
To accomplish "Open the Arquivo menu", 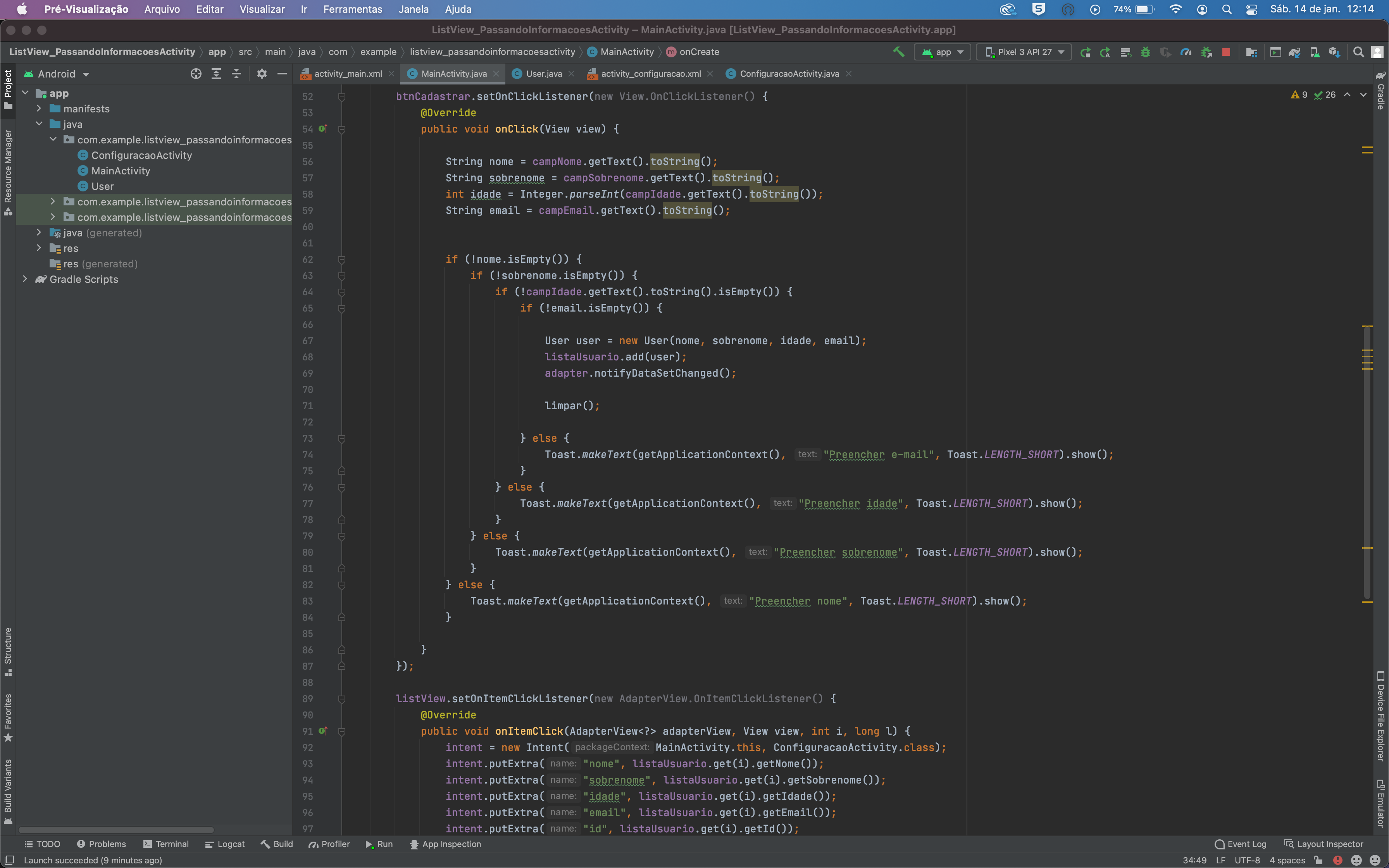I will pos(162,9).
